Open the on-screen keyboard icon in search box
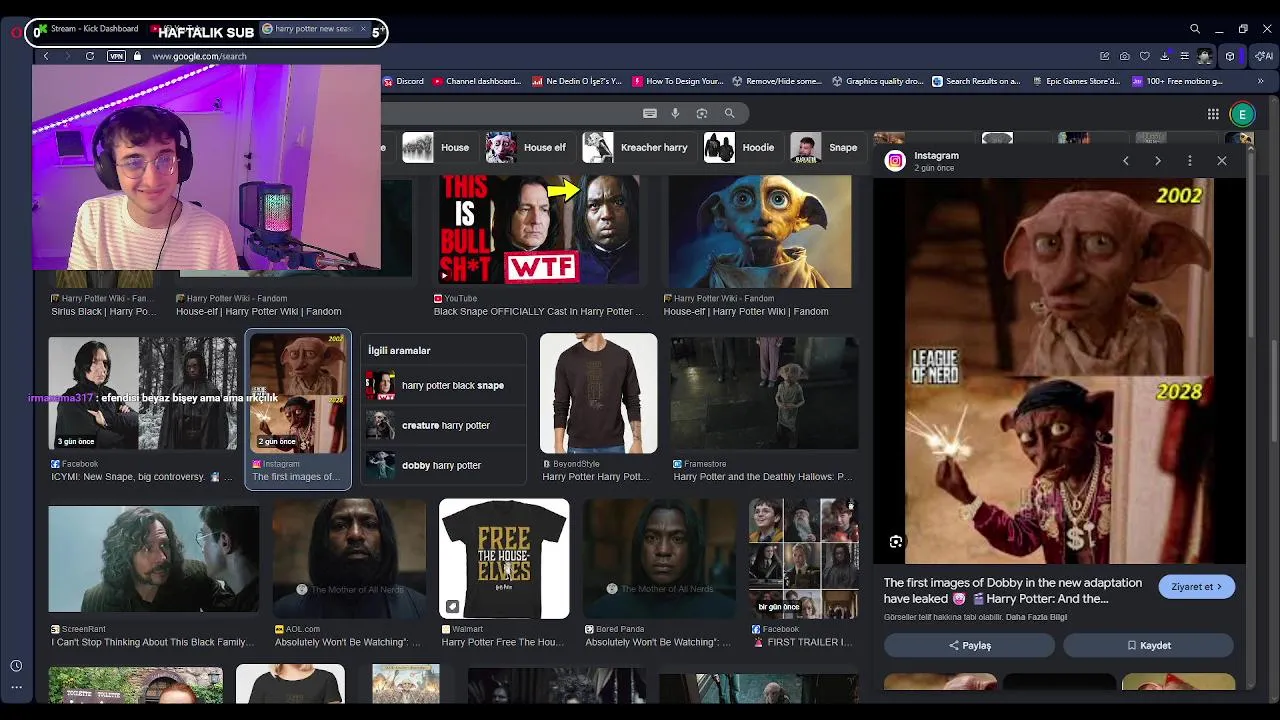 tap(650, 113)
